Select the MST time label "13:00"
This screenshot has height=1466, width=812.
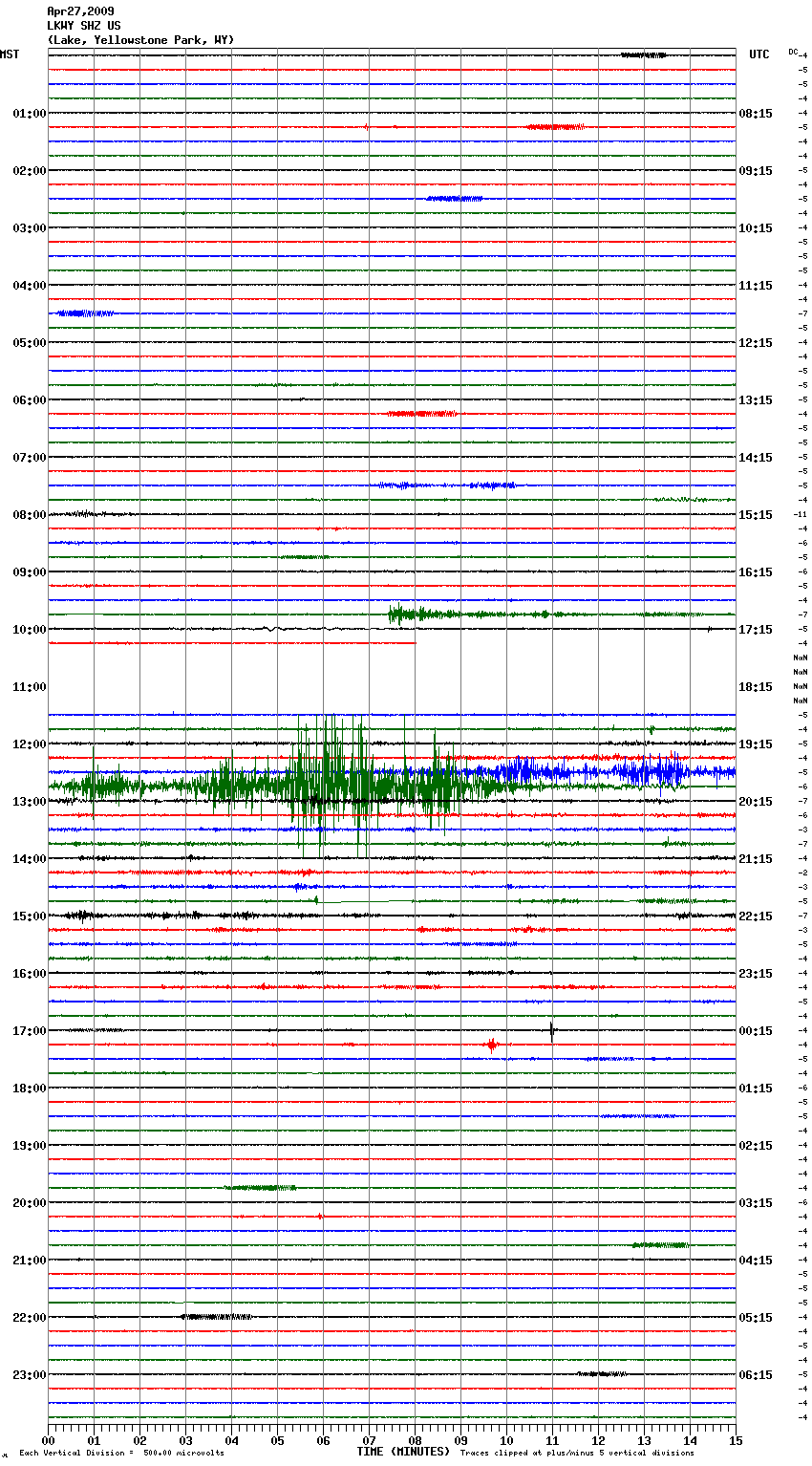[x=30, y=802]
